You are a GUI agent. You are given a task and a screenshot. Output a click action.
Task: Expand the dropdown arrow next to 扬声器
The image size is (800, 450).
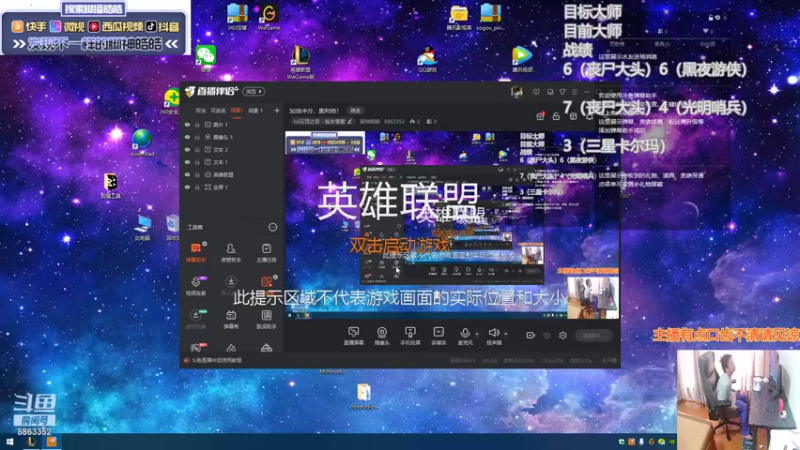pos(506,334)
